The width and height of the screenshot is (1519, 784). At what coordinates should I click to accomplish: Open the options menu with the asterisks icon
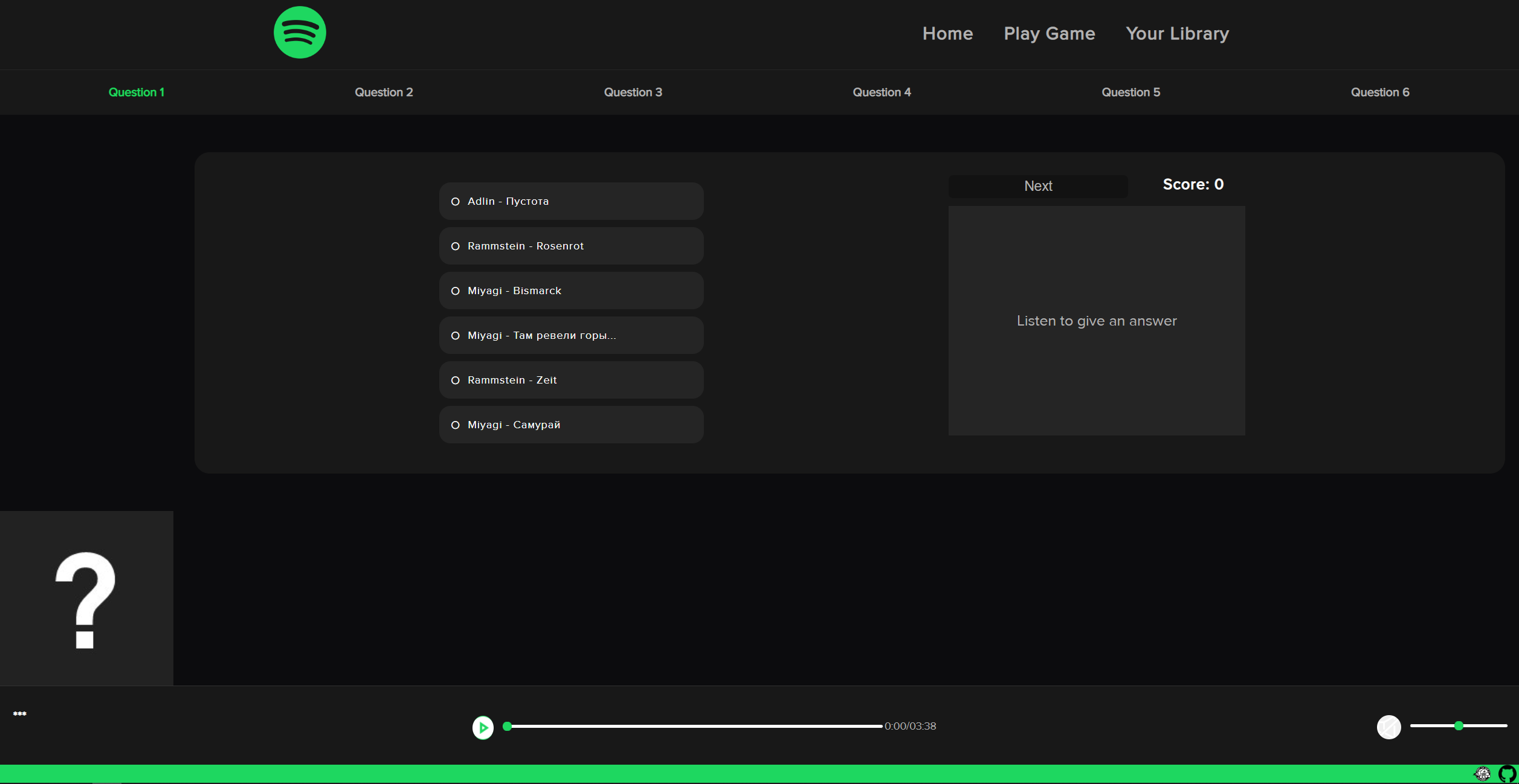click(x=21, y=713)
